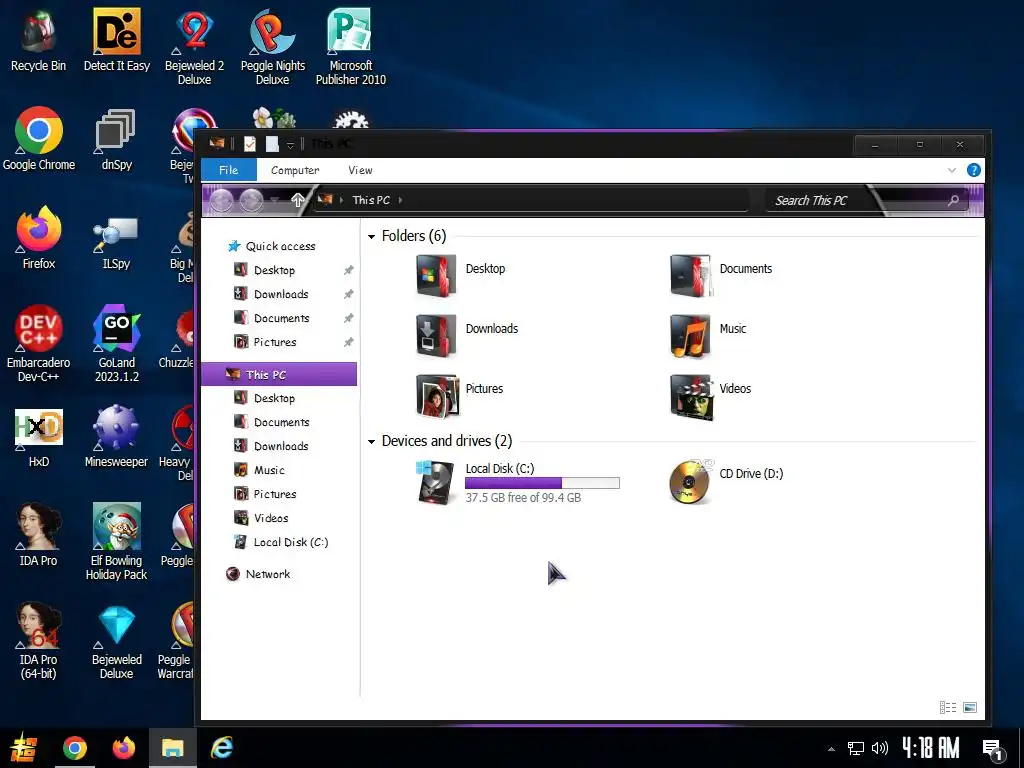Screen dimensions: 1024x768
Task: Open Elf Bowling Holiday Pack shortcut
Action: coord(116,541)
